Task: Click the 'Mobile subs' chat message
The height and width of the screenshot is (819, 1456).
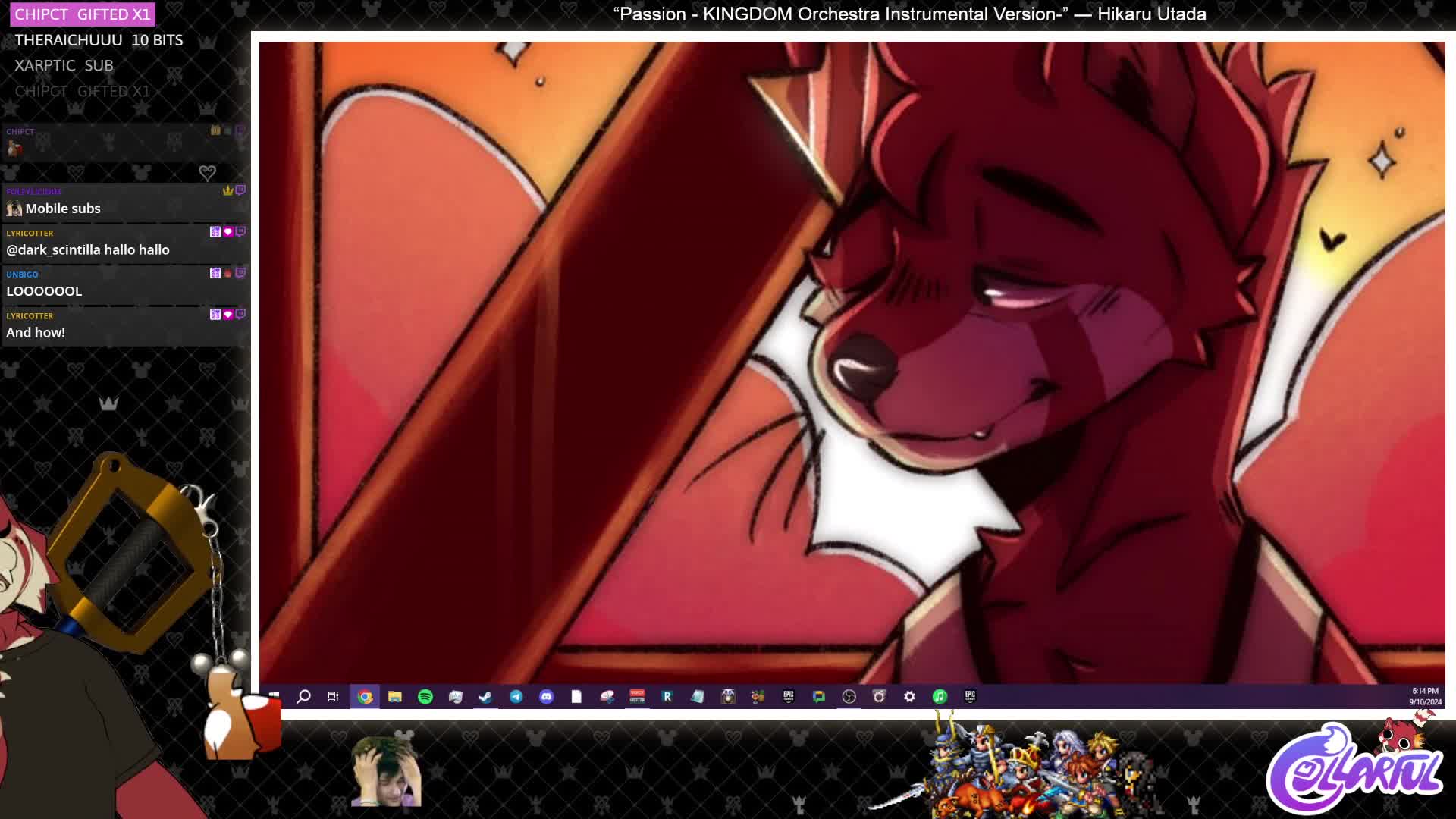Action: pyautogui.click(x=63, y=209)
